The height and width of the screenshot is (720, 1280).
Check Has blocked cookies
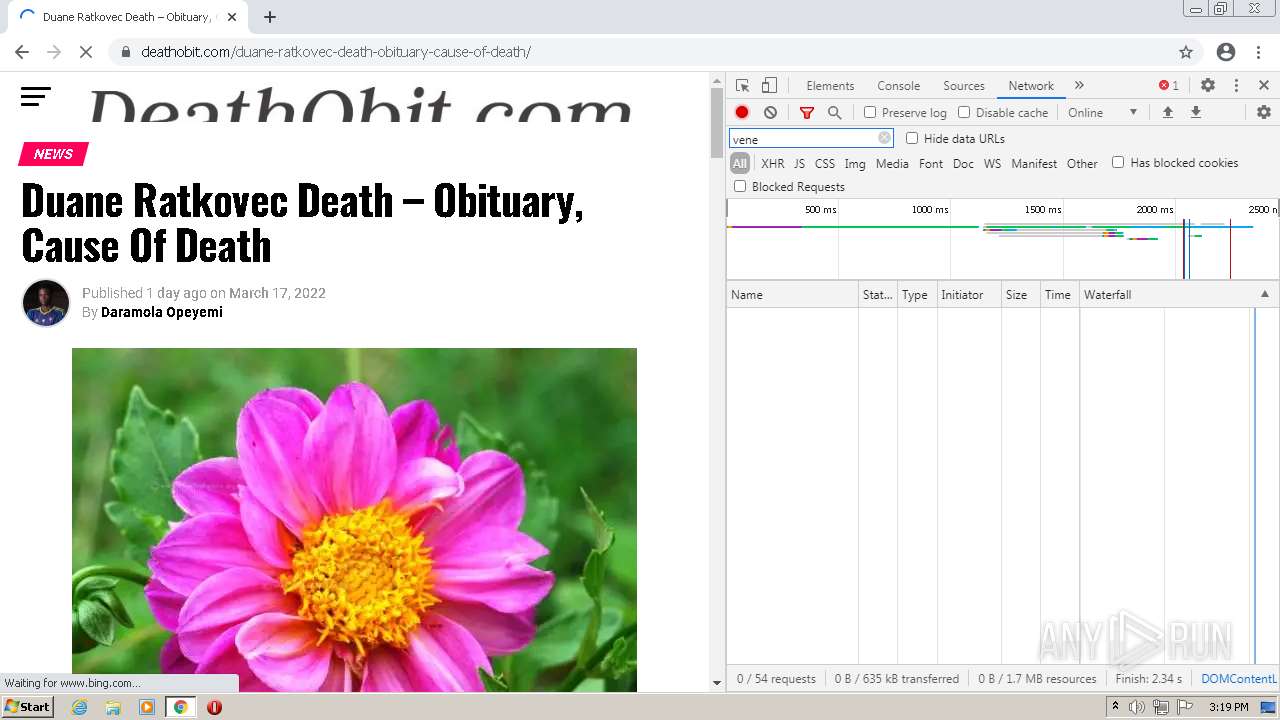1118,162
